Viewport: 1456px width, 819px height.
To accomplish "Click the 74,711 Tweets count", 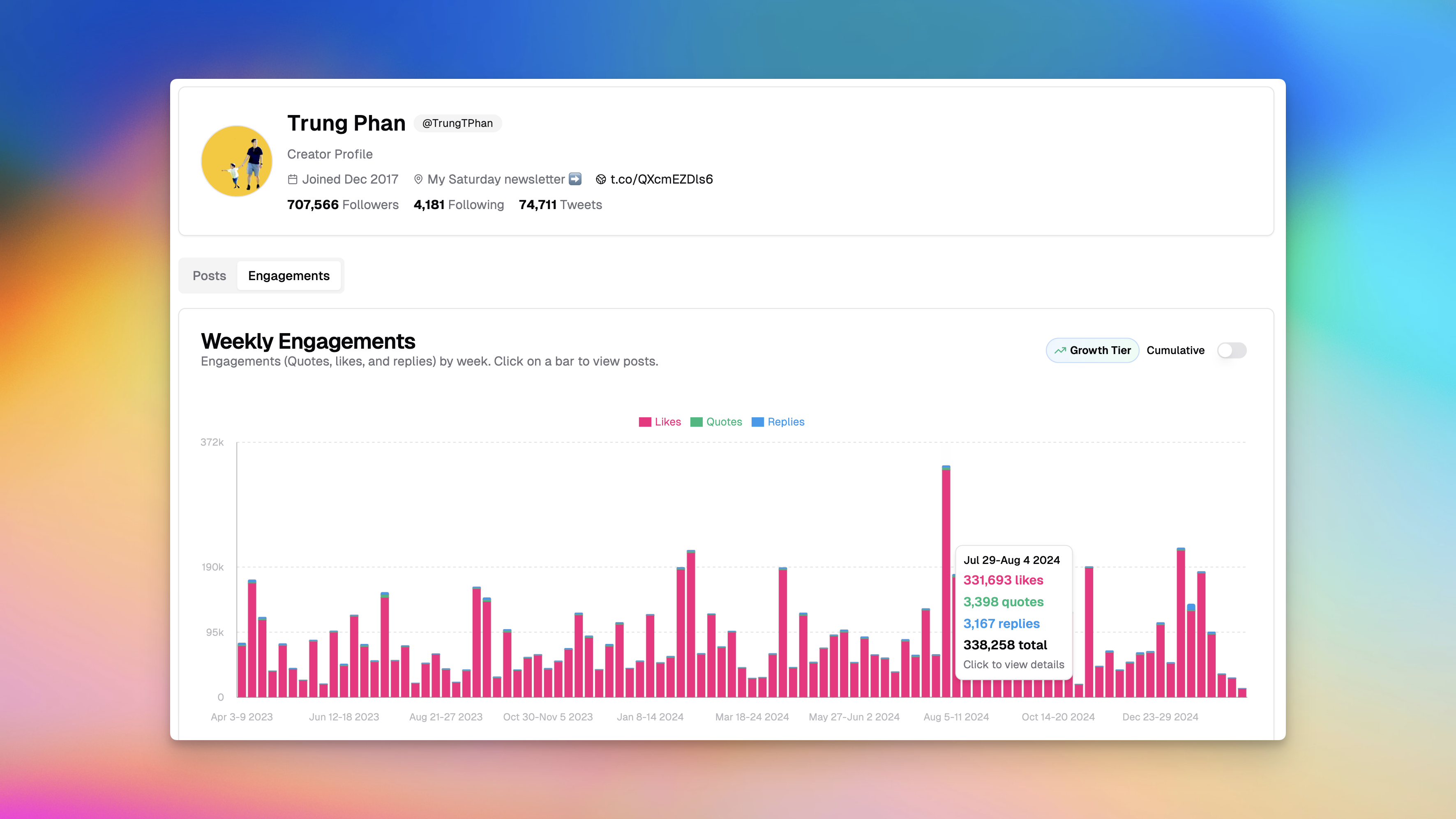I will tap(560, 205).
